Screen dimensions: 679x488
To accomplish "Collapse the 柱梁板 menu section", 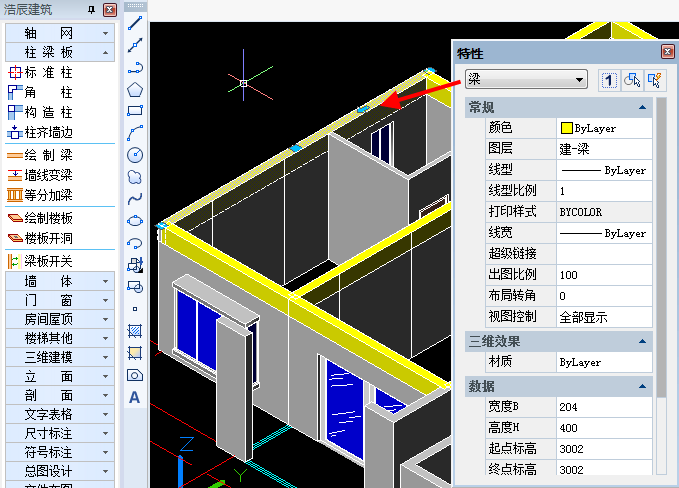I will coord(60,52).
